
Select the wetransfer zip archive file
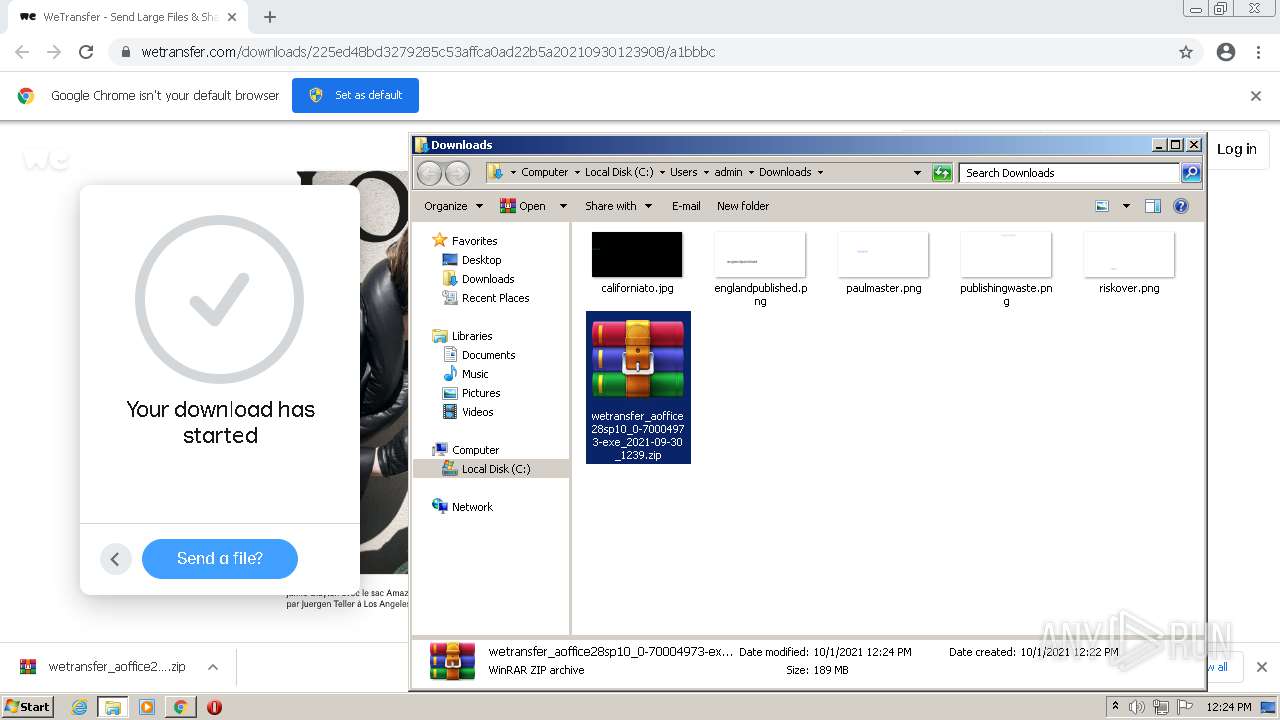tap(638, 388)
